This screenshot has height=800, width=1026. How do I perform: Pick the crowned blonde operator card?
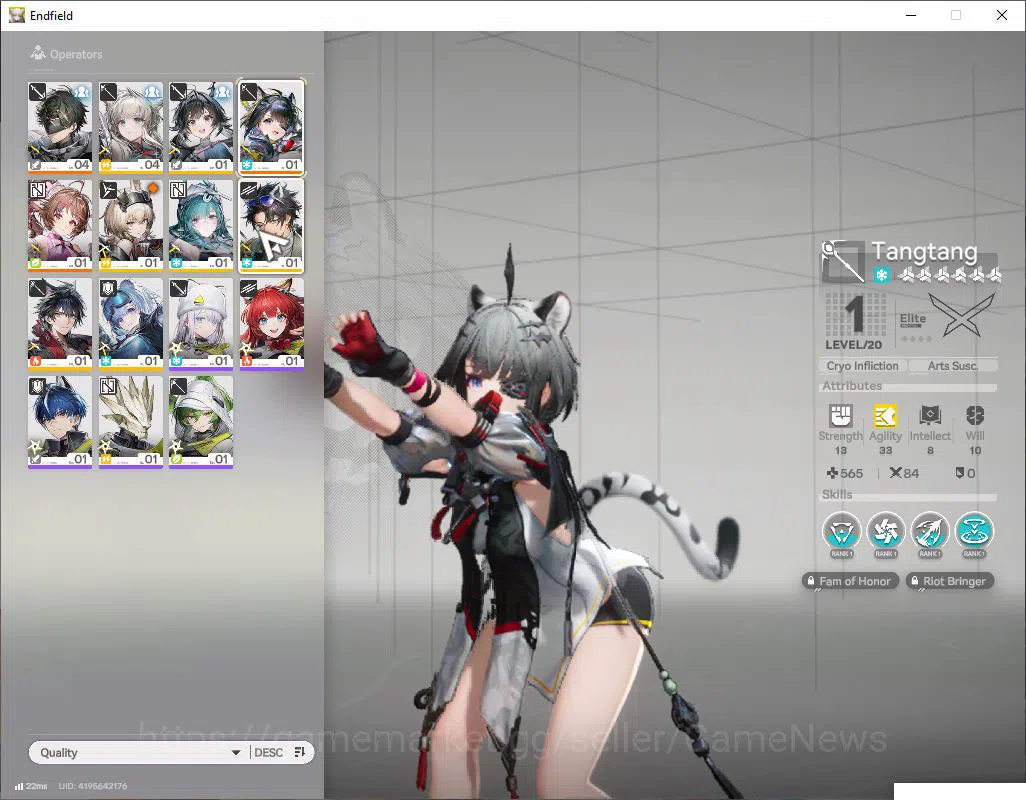click(x=130, y=226)
